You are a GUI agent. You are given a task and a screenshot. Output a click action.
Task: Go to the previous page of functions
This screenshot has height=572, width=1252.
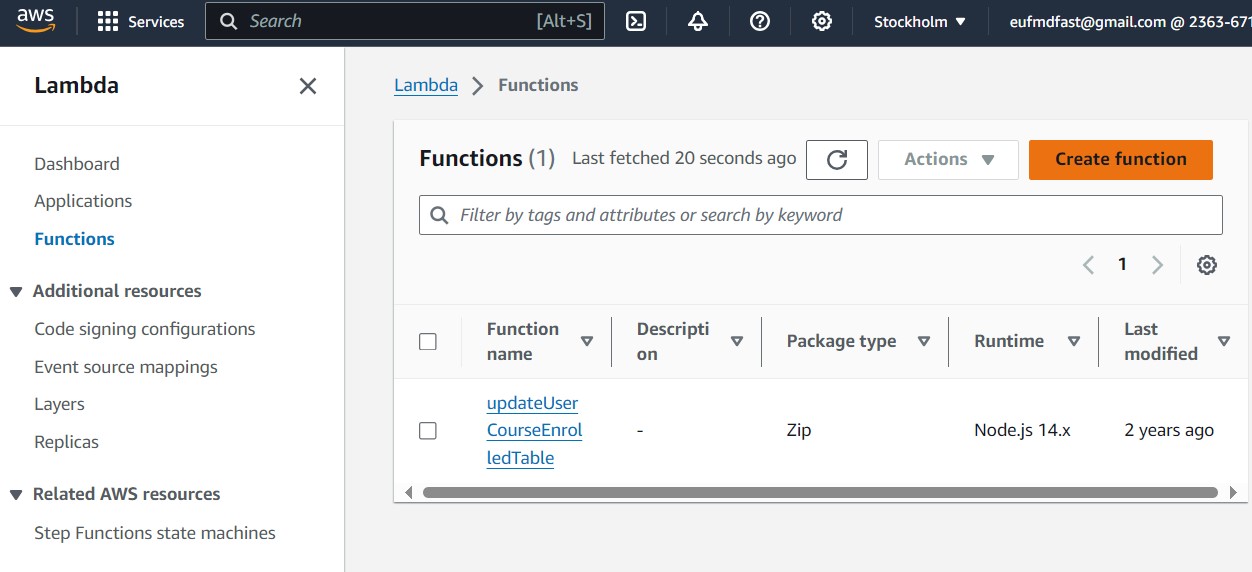click(1089, 265)
